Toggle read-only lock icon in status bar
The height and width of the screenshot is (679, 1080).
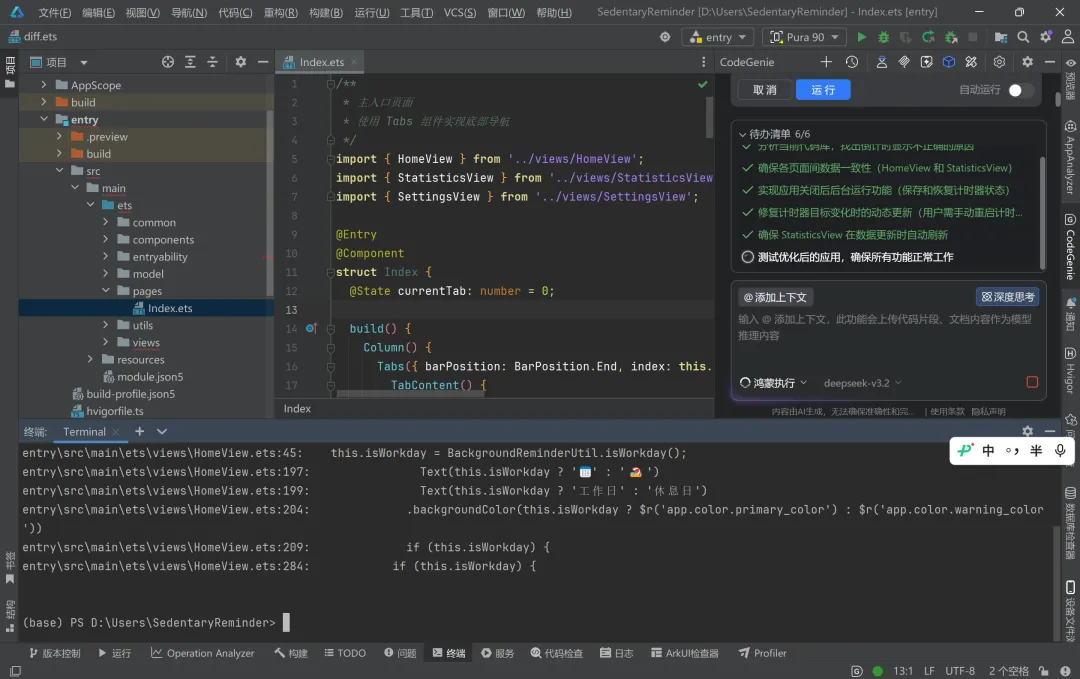1044,671
